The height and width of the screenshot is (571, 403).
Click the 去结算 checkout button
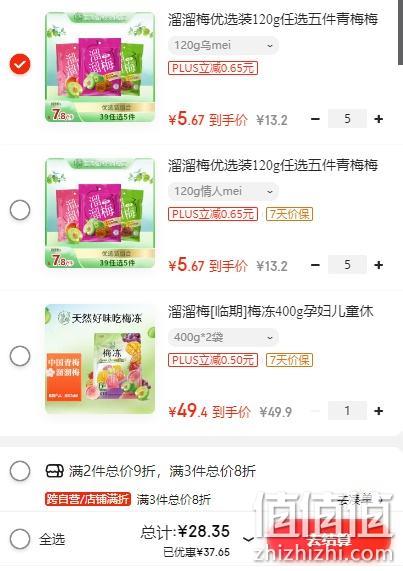(x=329, y=539)
